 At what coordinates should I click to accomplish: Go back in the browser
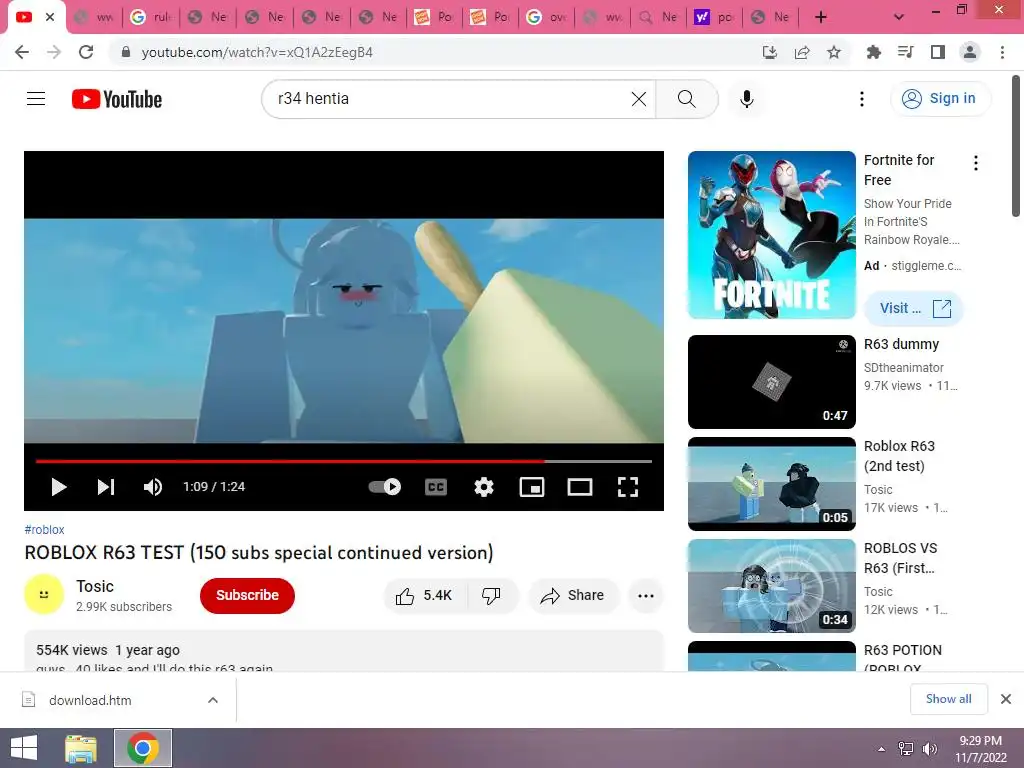pos(22,52)
